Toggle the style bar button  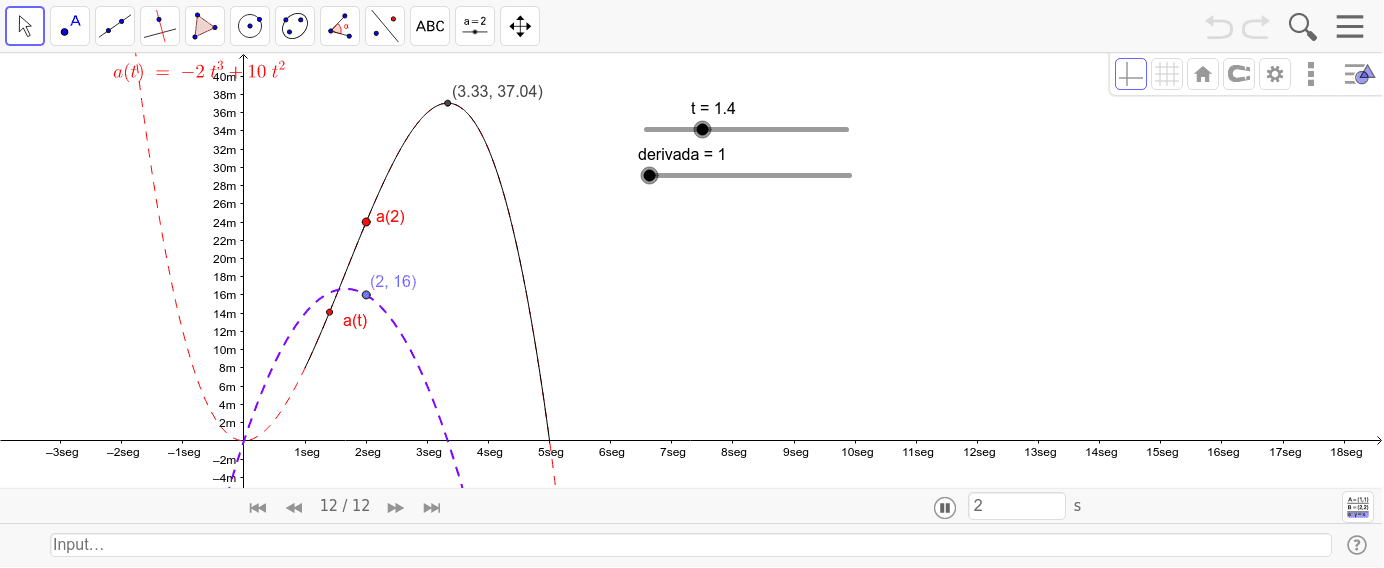[x=1359, y=74]
